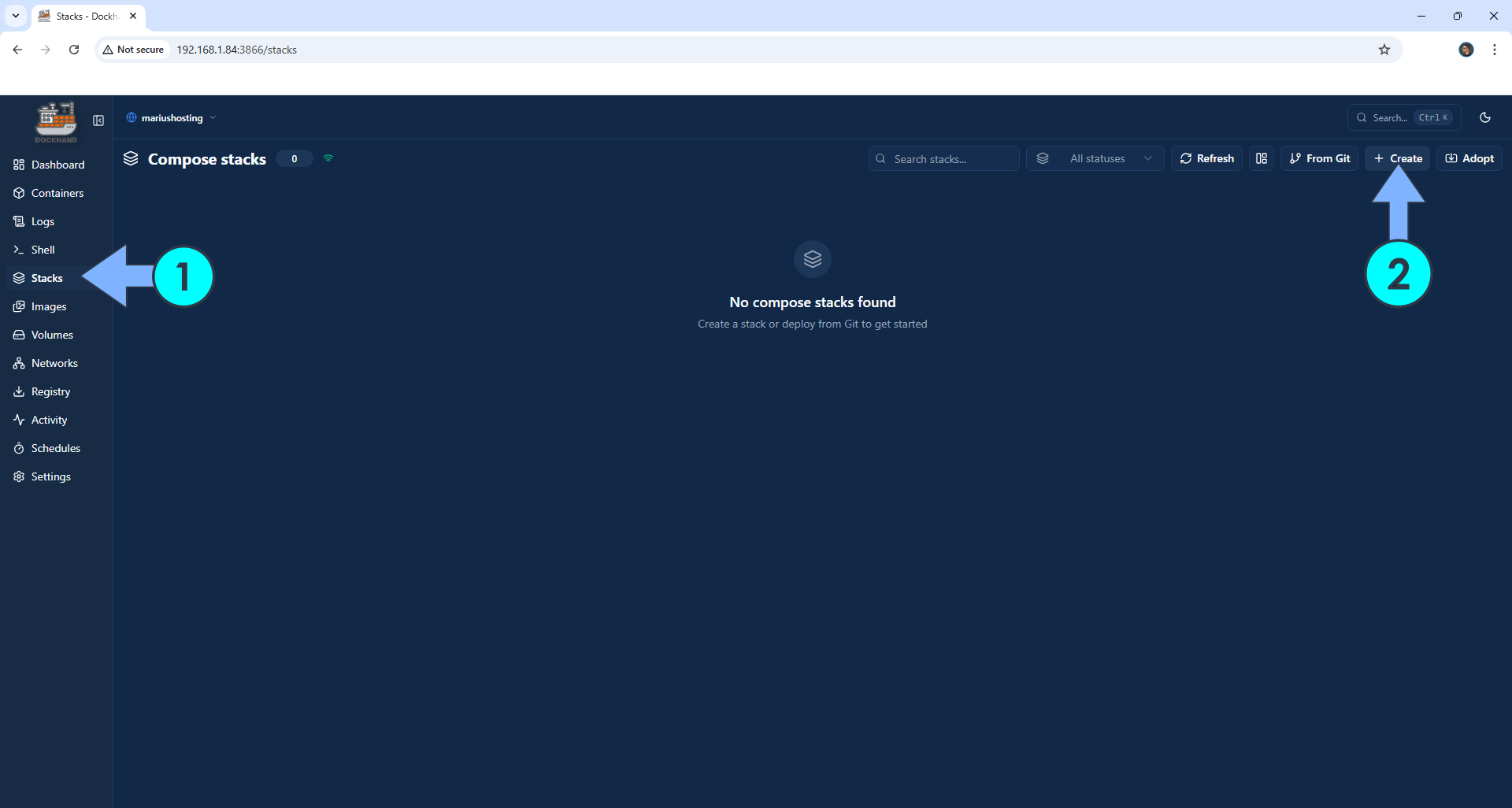Image resolution: width=1512 pixels, height=808 pixels.
Task: Open the Shell terminal icon in sidebar
Action: coord(19,250)
